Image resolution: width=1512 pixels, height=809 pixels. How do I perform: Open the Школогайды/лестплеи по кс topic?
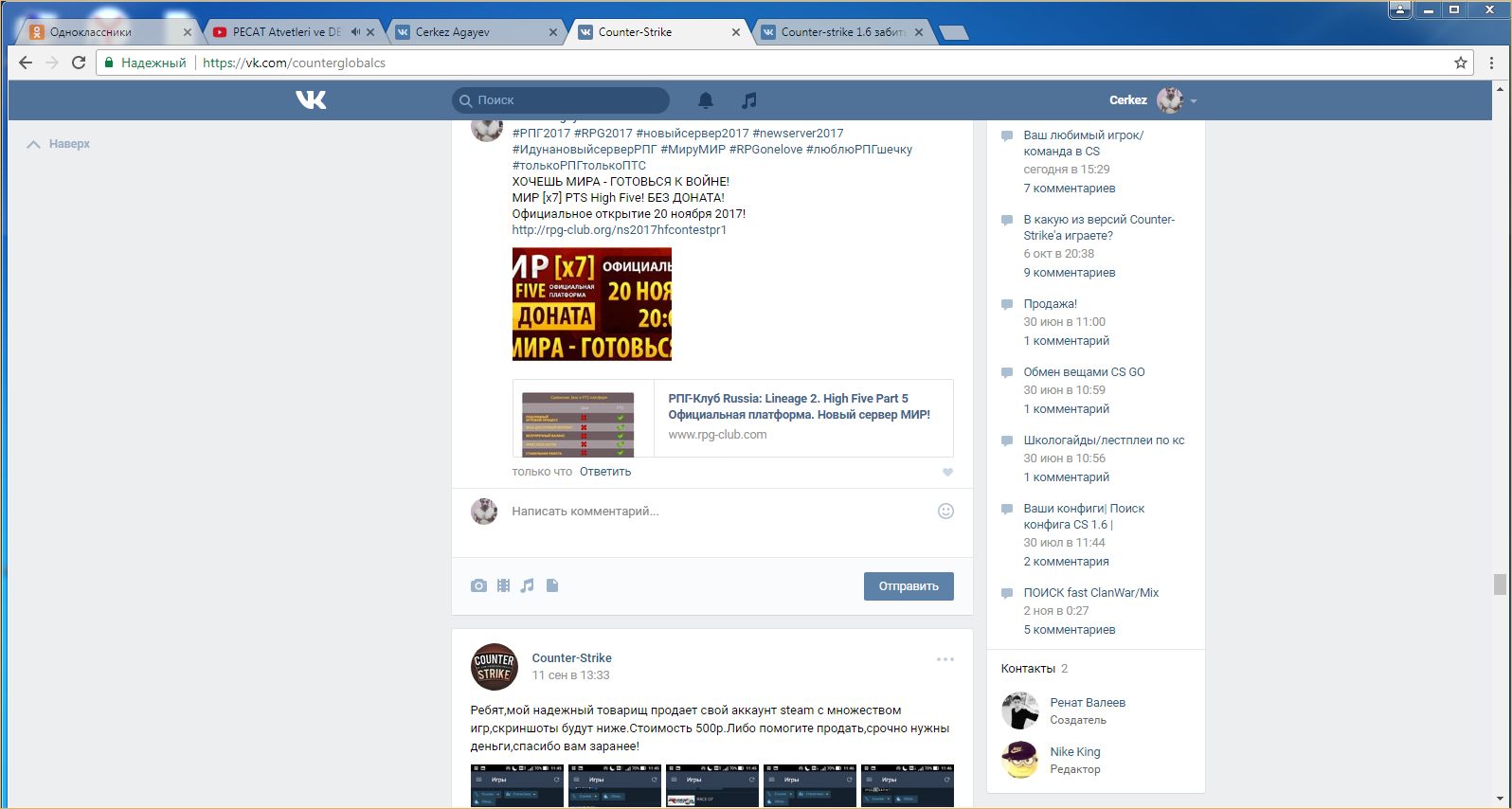1104,440
